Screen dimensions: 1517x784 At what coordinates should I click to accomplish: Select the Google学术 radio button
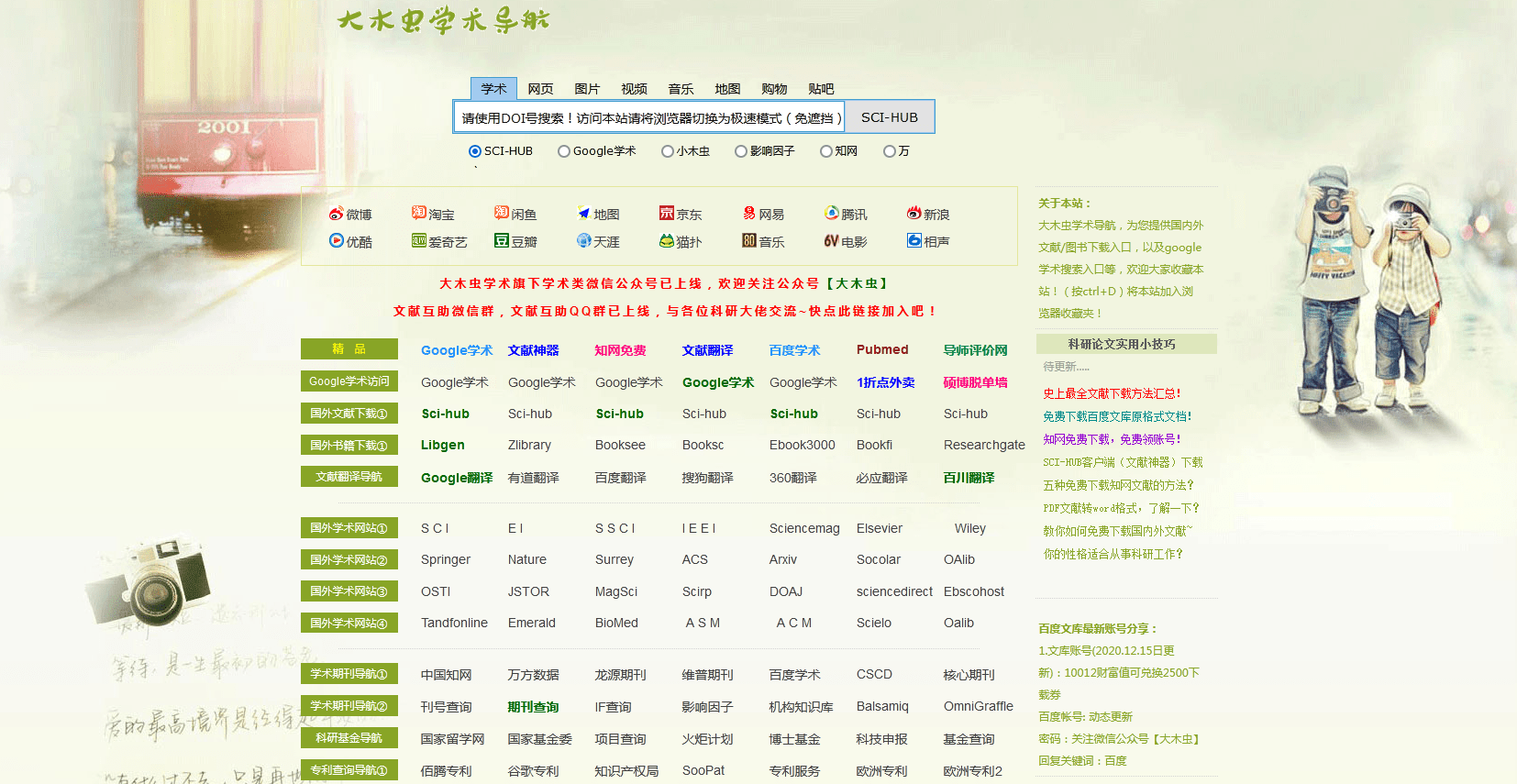click(x=564, y=151)
